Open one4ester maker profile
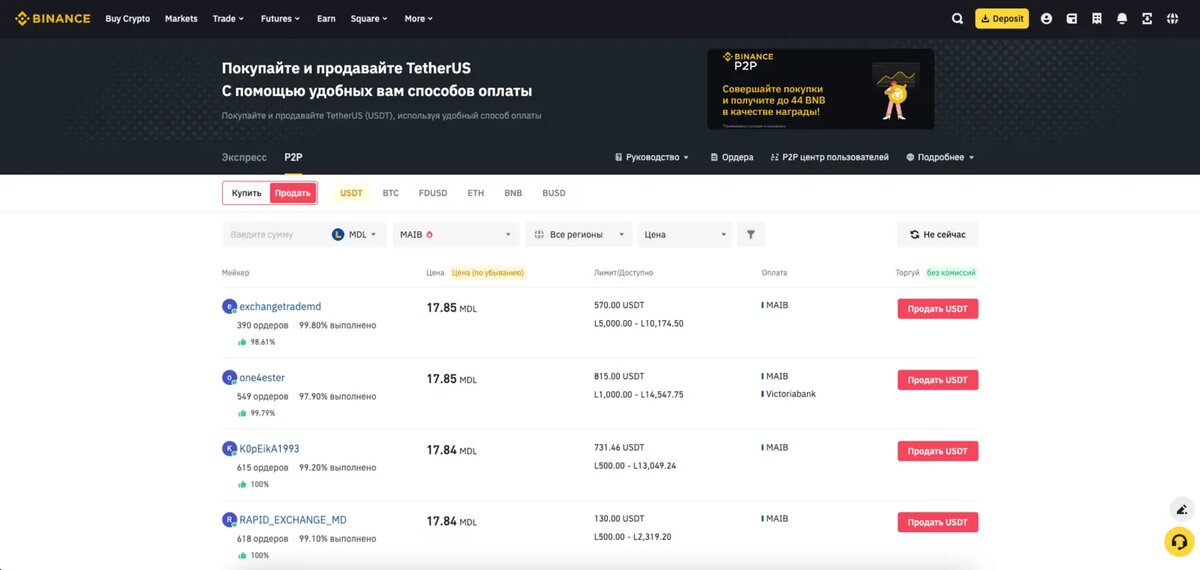1200x570 pixels. click(x=262, y=378)
